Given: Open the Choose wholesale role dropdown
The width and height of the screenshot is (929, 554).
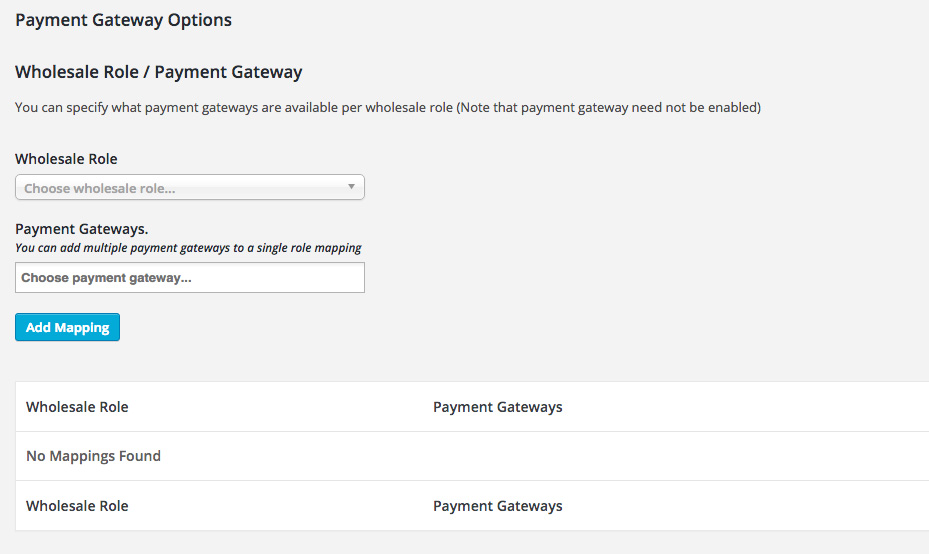Looking at the screenshot, I should (x=180, y=188).
